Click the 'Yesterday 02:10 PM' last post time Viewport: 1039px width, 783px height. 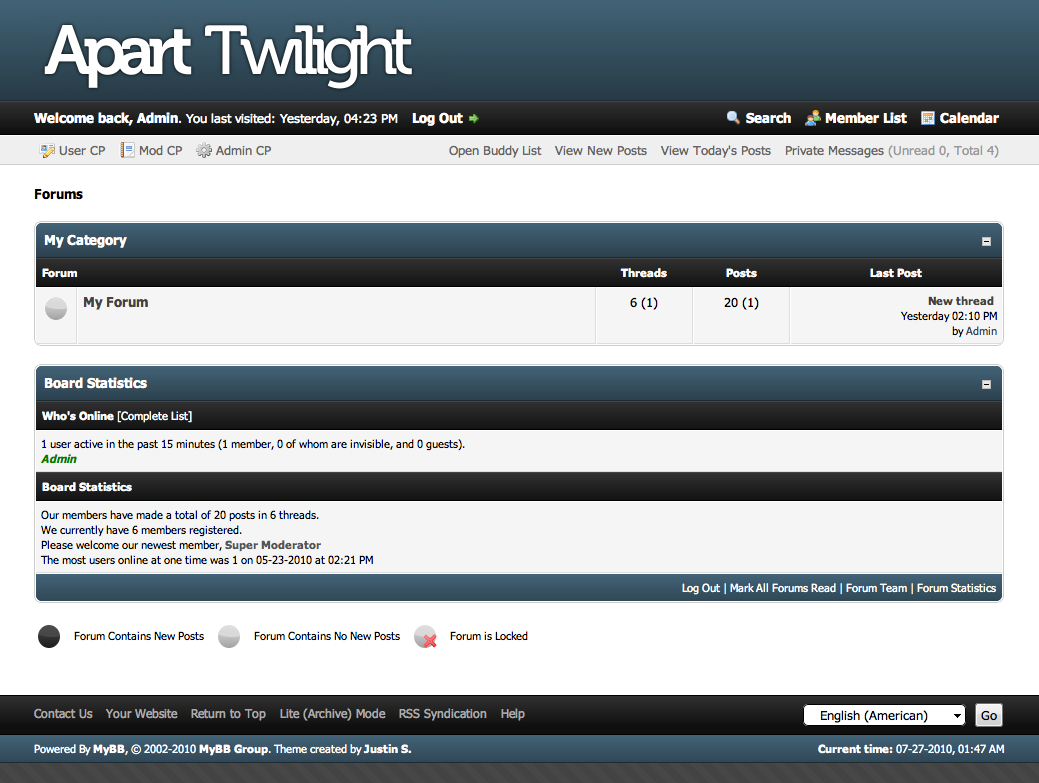[948, 316]
